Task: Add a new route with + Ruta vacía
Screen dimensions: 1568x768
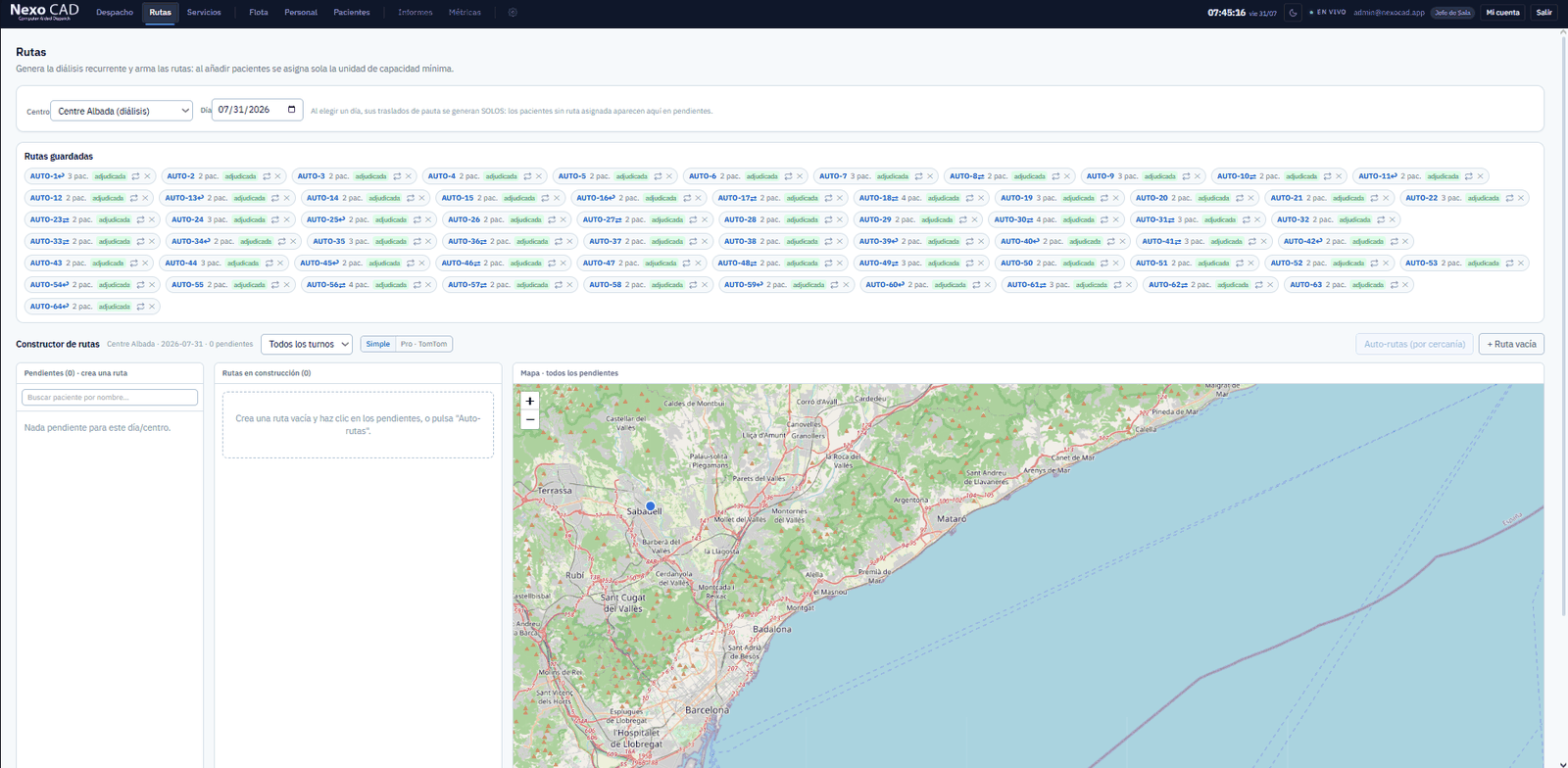Action: tap(1511, 344)
